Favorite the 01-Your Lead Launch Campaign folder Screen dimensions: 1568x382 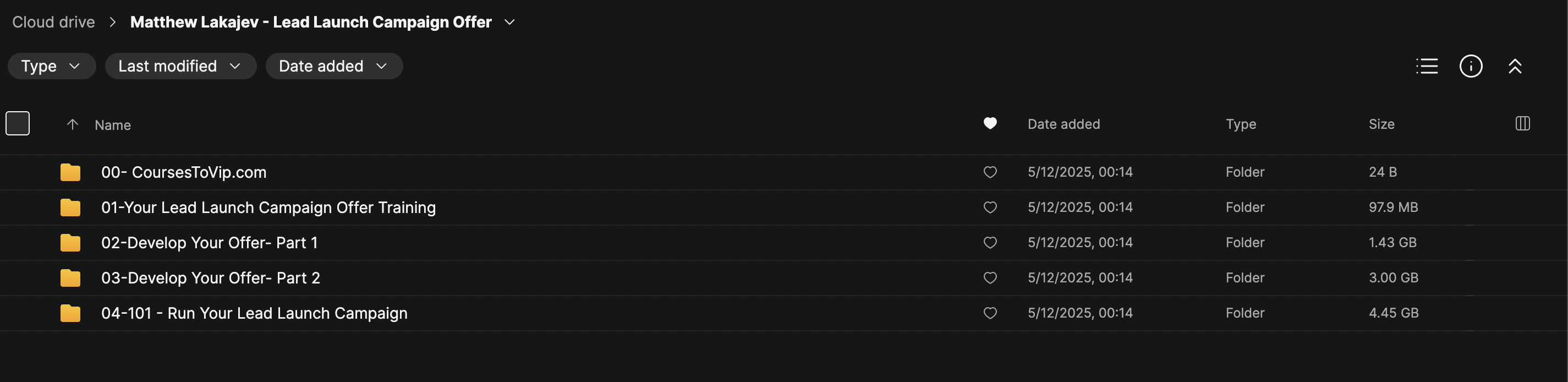tap(990, 208)
